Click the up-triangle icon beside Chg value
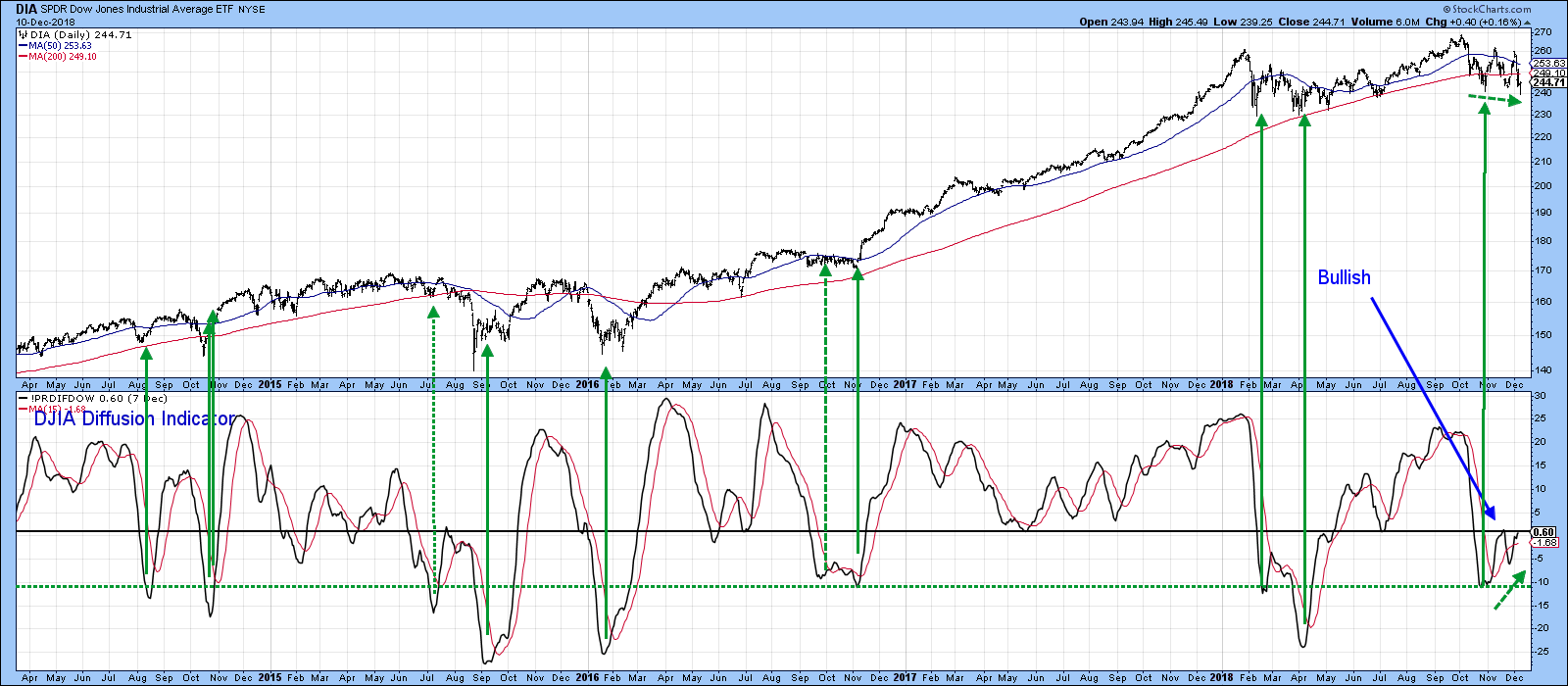The height and width of the screenshot is (686, 1568). tap(1527, 22)
